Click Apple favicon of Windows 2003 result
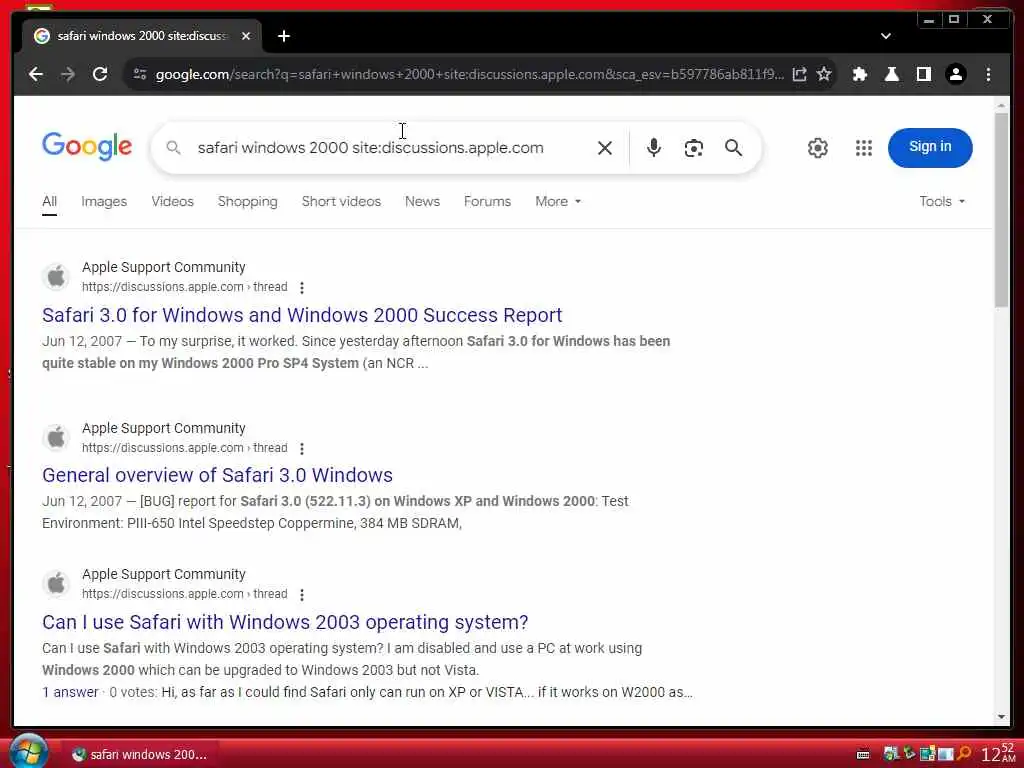 tap(56, 584)
